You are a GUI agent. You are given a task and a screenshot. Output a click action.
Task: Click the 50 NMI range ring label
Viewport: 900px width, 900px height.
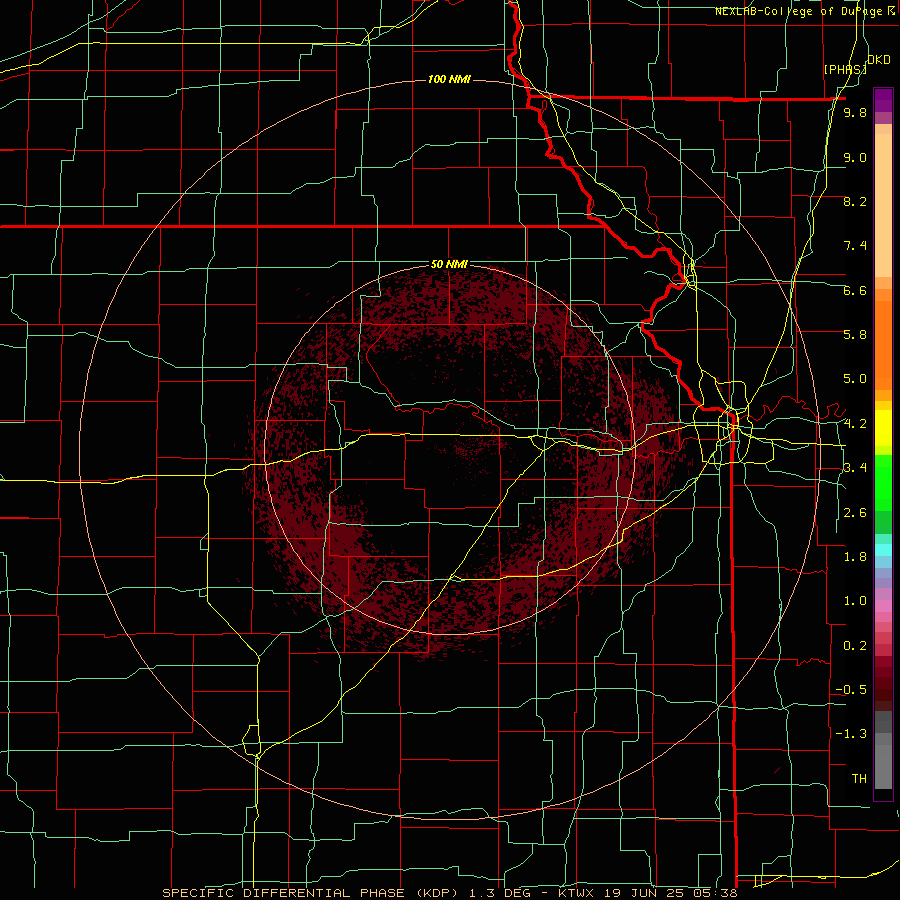click(x=449, y=264)
